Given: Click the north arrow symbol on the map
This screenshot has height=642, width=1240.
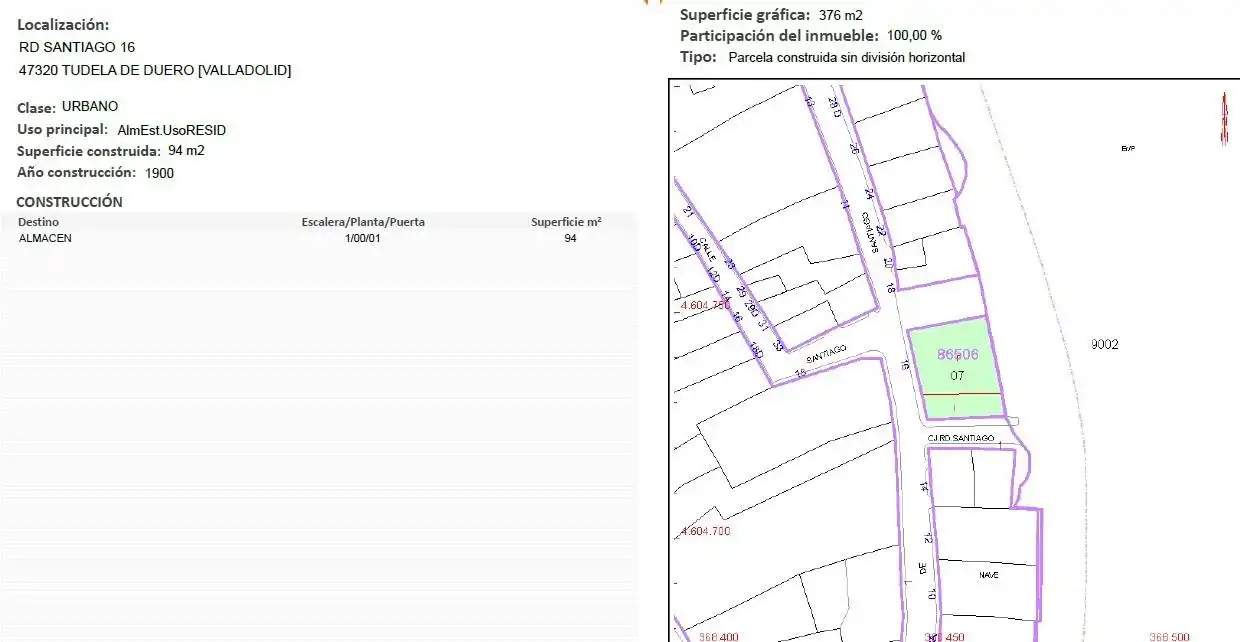Looking at the screenshot, I should [x=1224, y=119].
